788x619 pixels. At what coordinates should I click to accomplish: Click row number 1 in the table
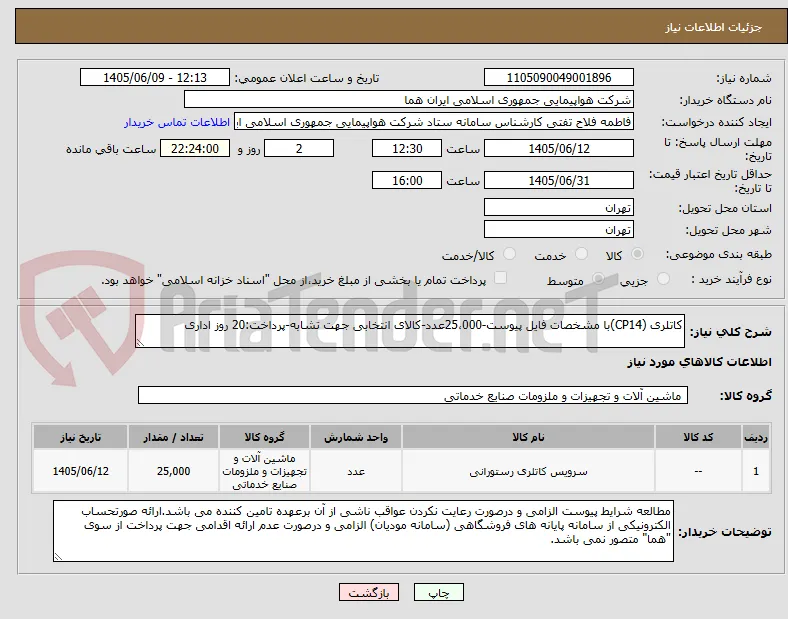click(x=756, y=471)
